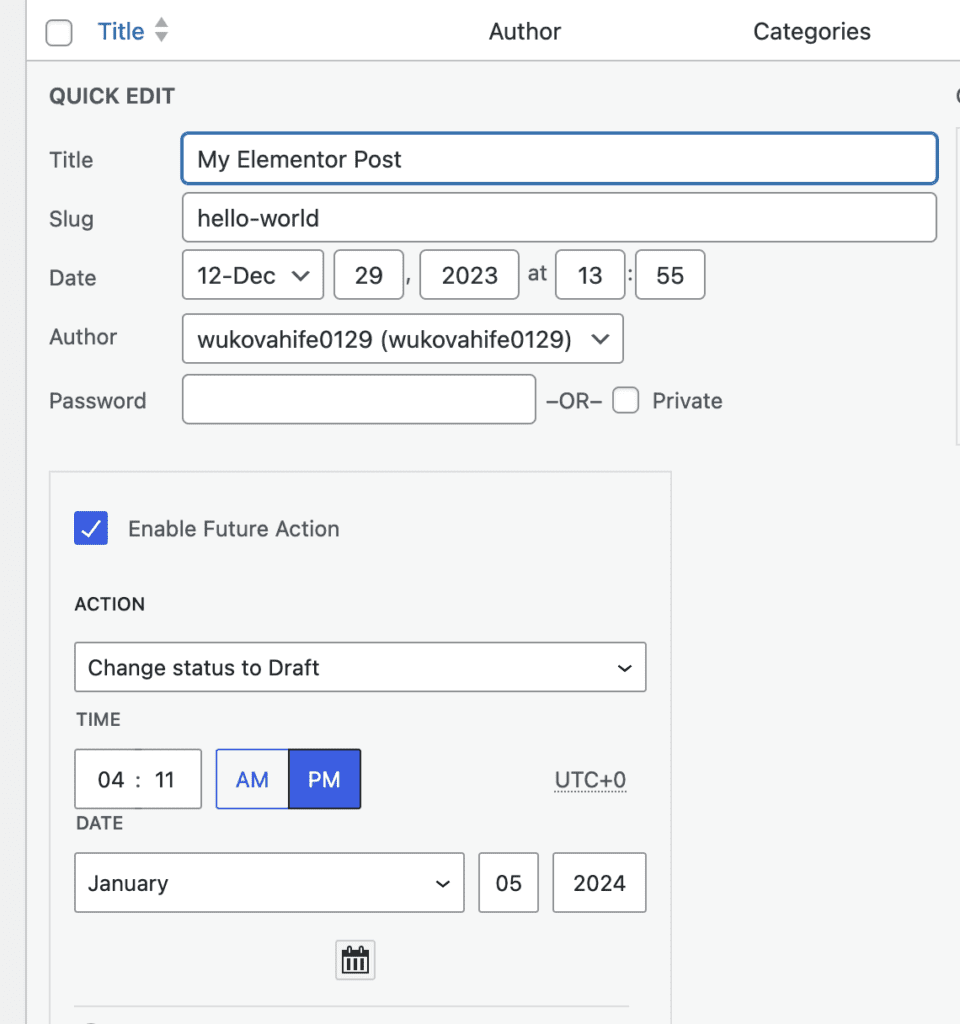Viewport: 960px width, 1024px height.
Task: Click the QUICK EDIT heading area
Action: click(110, 96)
